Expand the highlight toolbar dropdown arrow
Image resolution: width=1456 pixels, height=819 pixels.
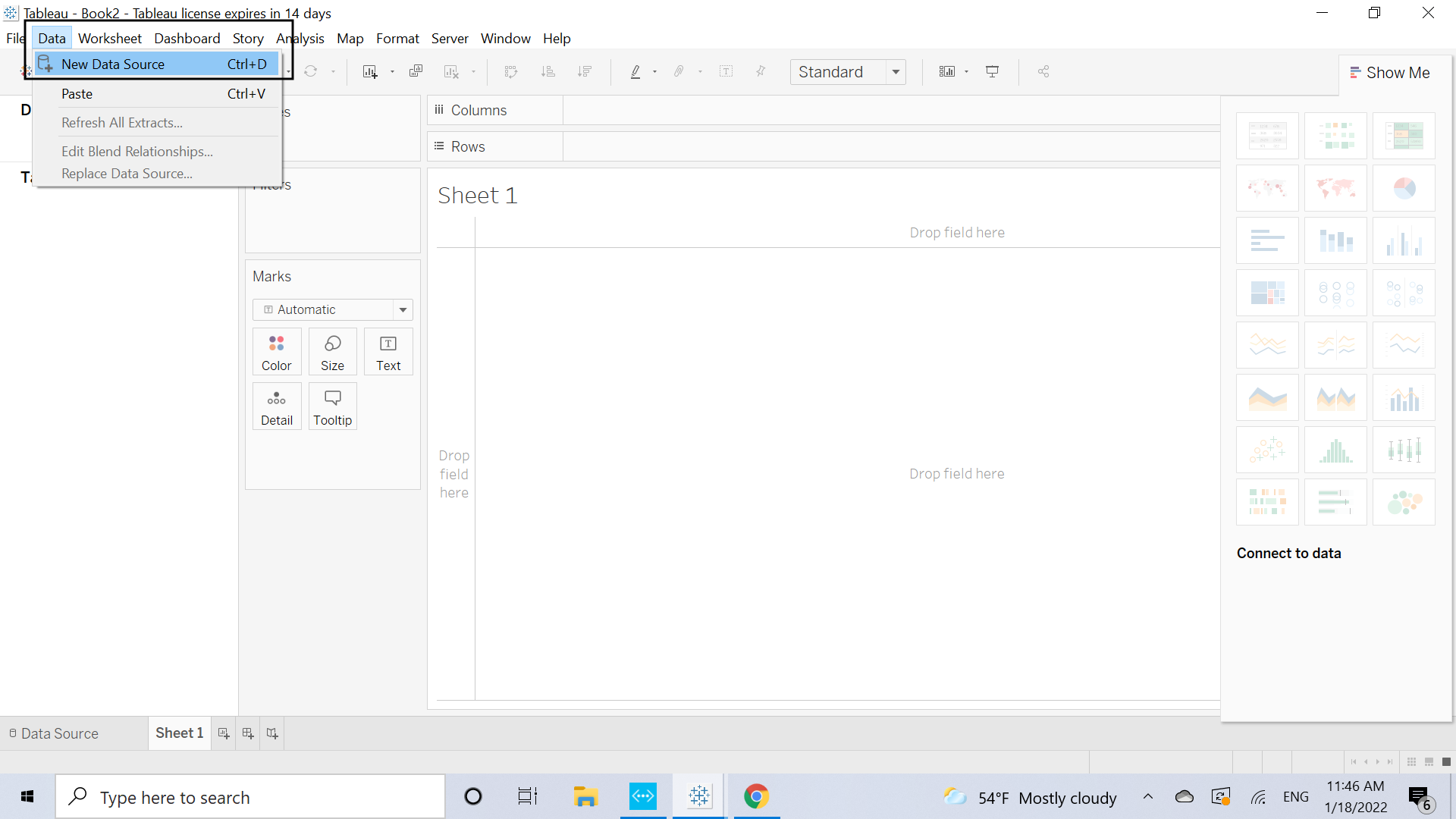(654, 72)
